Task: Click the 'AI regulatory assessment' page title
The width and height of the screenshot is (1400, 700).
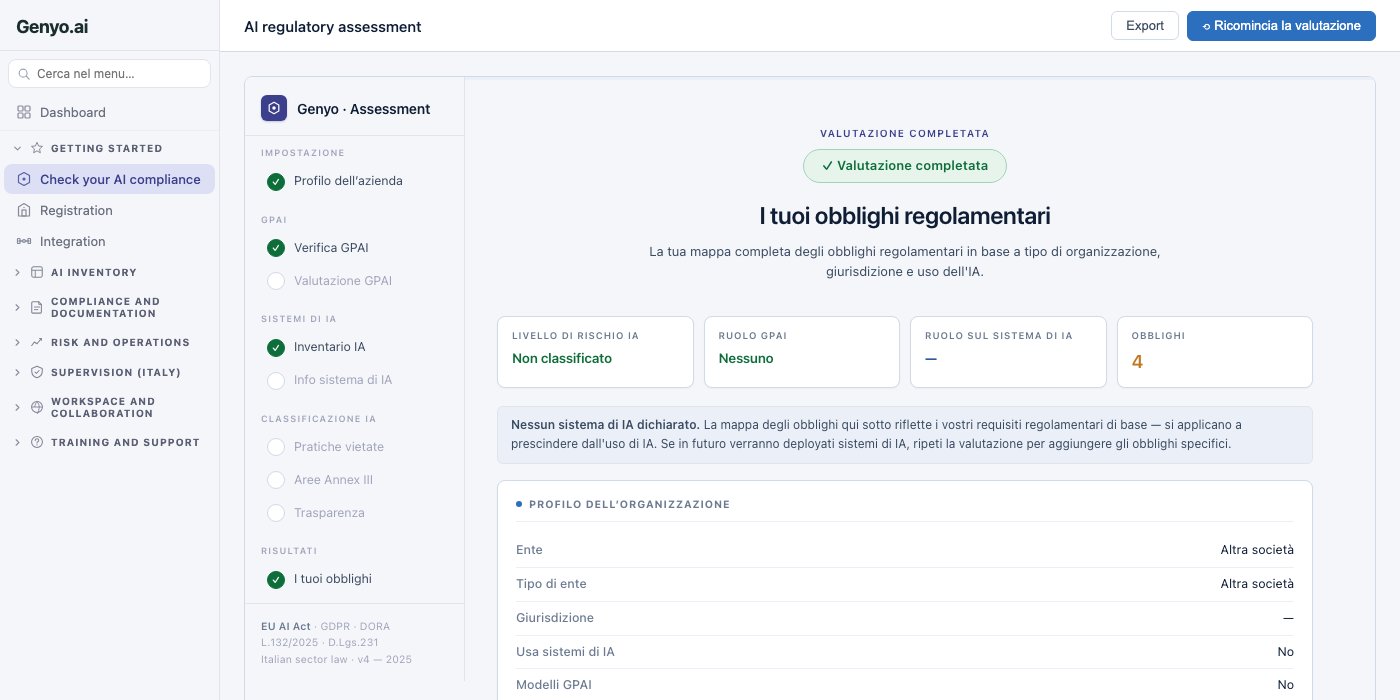Action: point(333,27)
